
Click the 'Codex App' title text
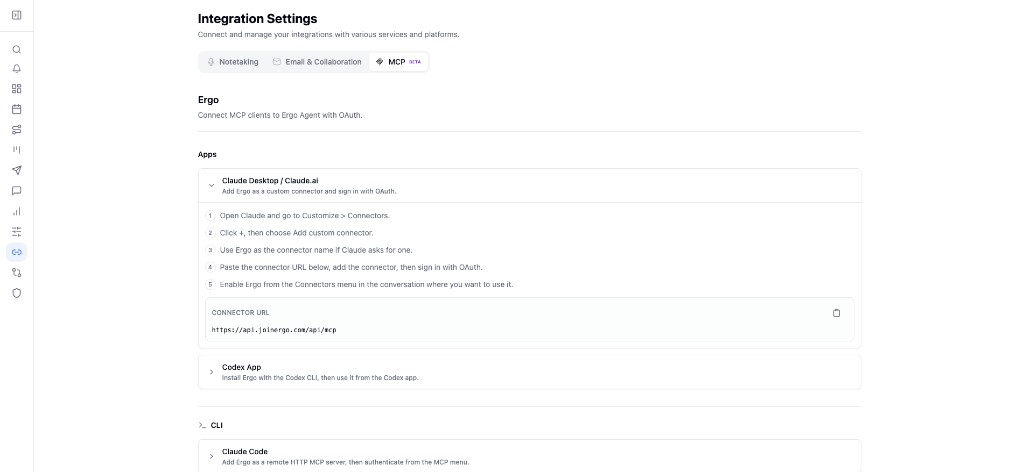242,367
